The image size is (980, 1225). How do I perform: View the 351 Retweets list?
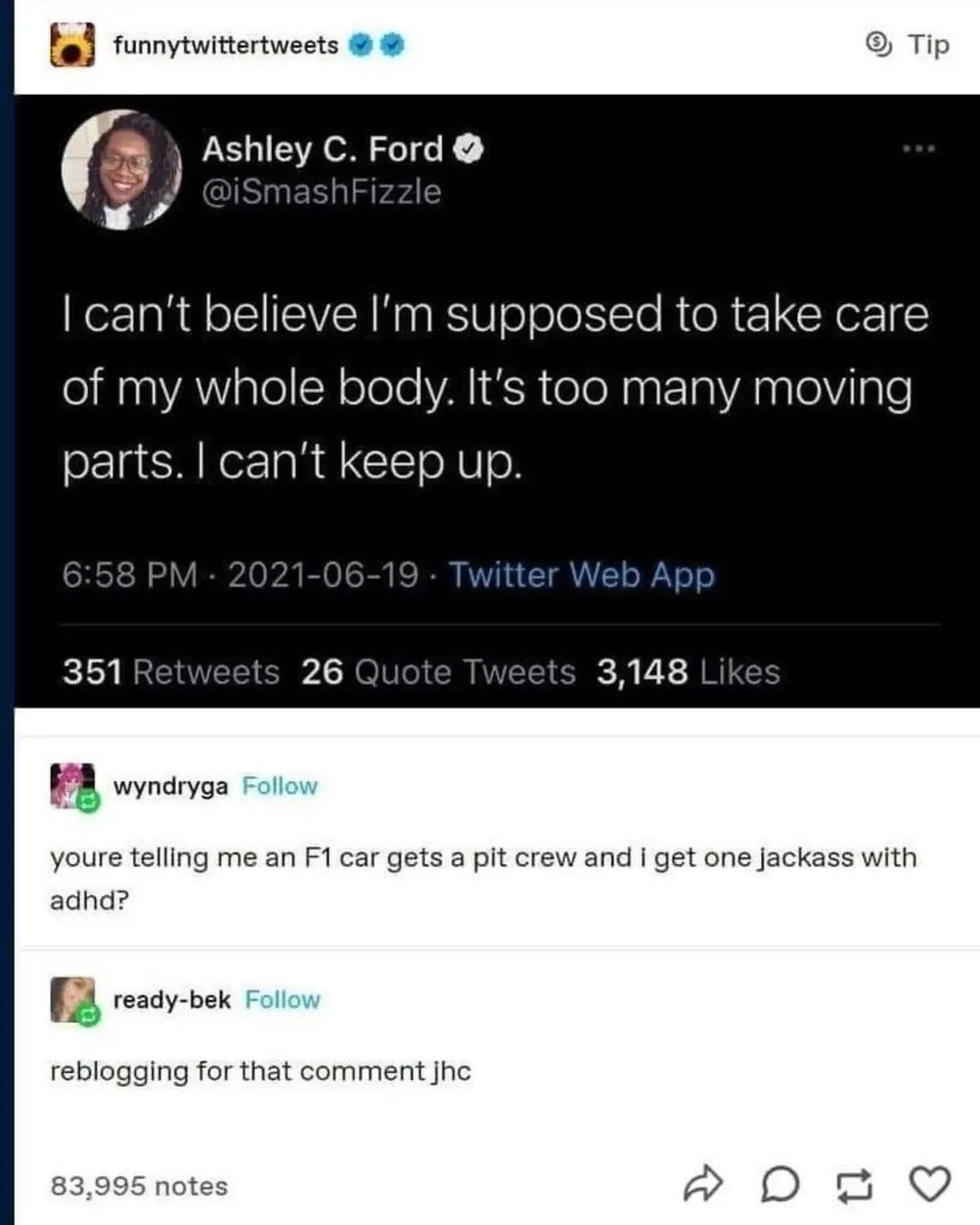171,672
